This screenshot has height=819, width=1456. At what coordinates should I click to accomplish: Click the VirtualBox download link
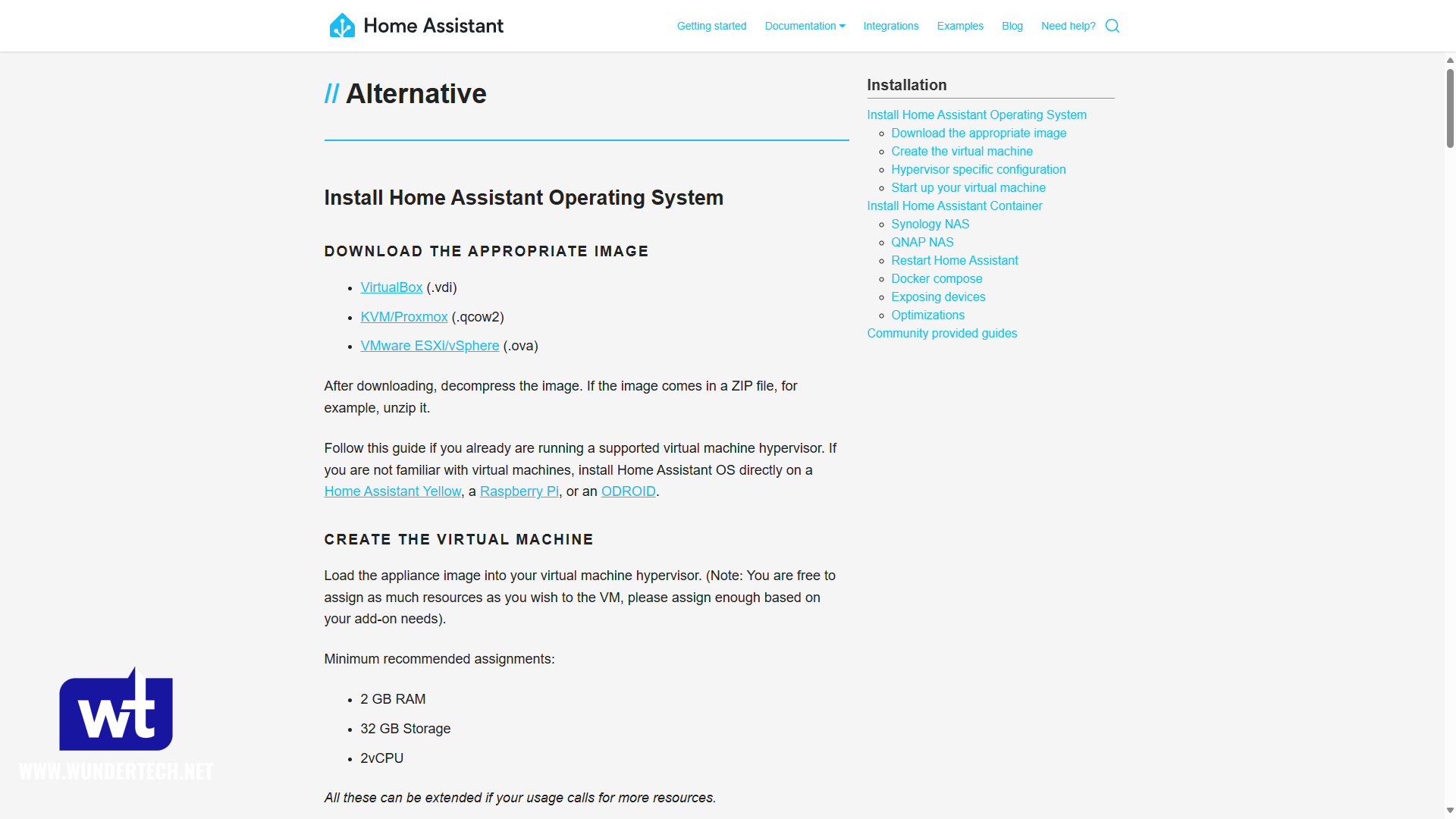(393, 287)
